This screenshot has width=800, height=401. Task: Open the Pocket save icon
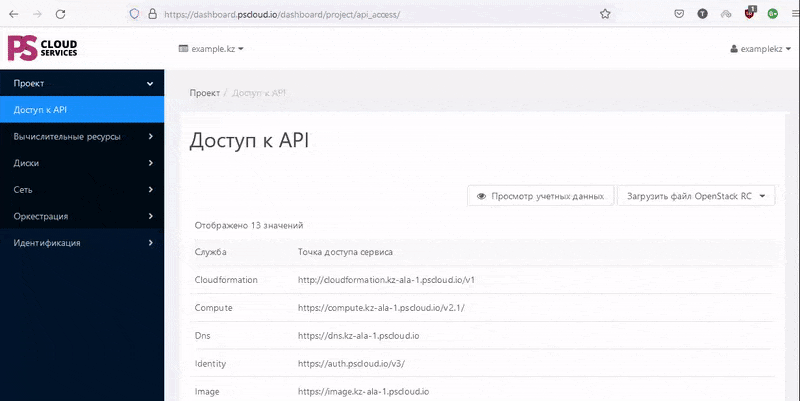point(679,14)
